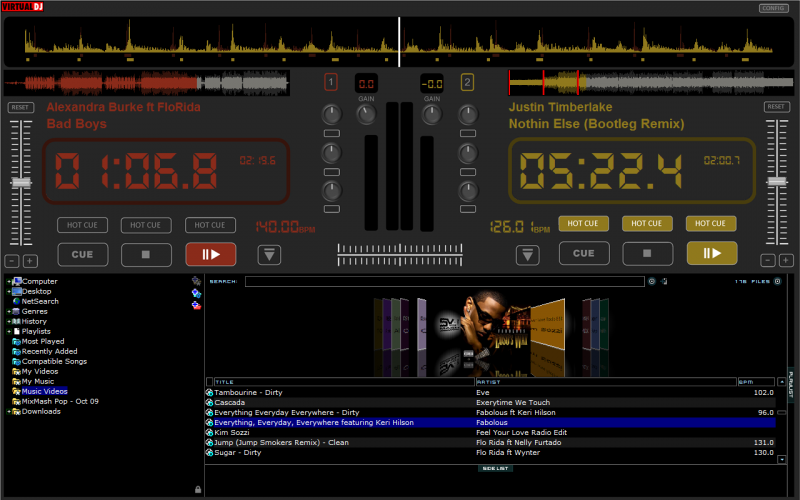800x500 pixels.
Task: Turn the deck 2 GAIN knob
Action: tap(432, 115)
